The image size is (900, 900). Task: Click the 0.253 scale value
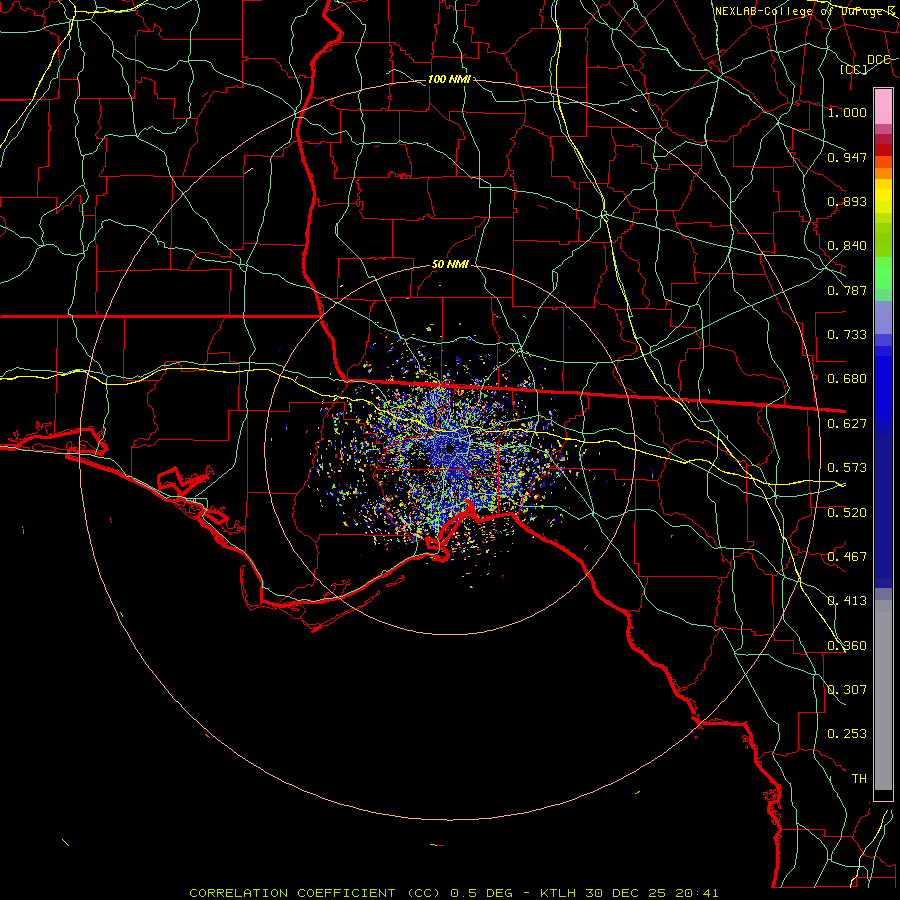click(x=847, y=734)
